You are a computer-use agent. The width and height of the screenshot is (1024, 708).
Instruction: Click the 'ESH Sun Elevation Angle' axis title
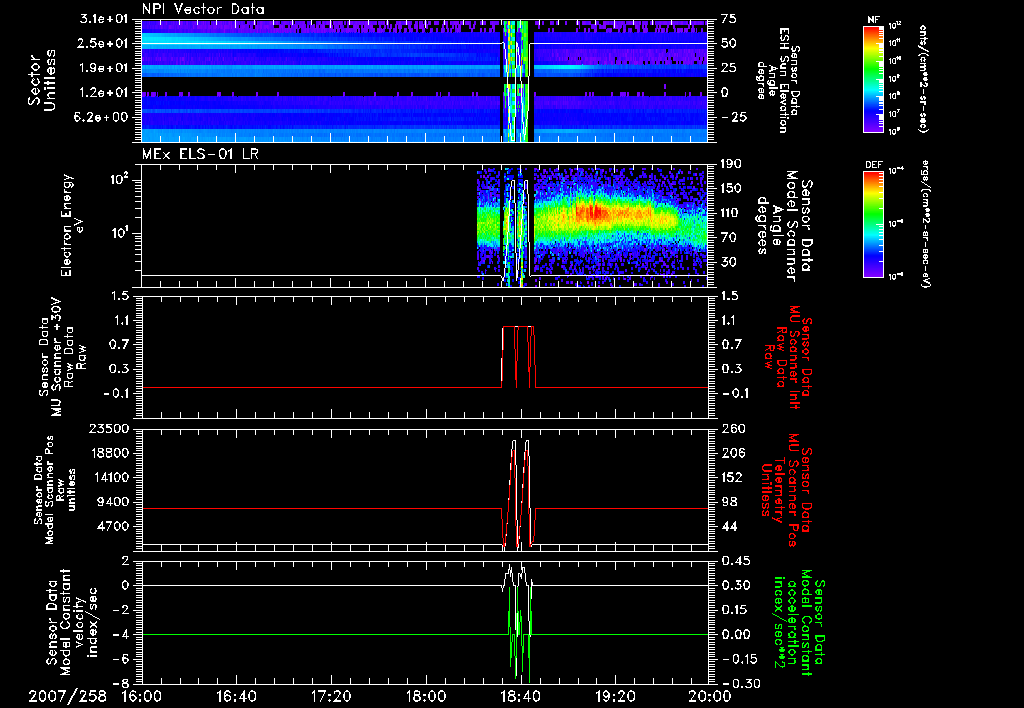(777, 80)
